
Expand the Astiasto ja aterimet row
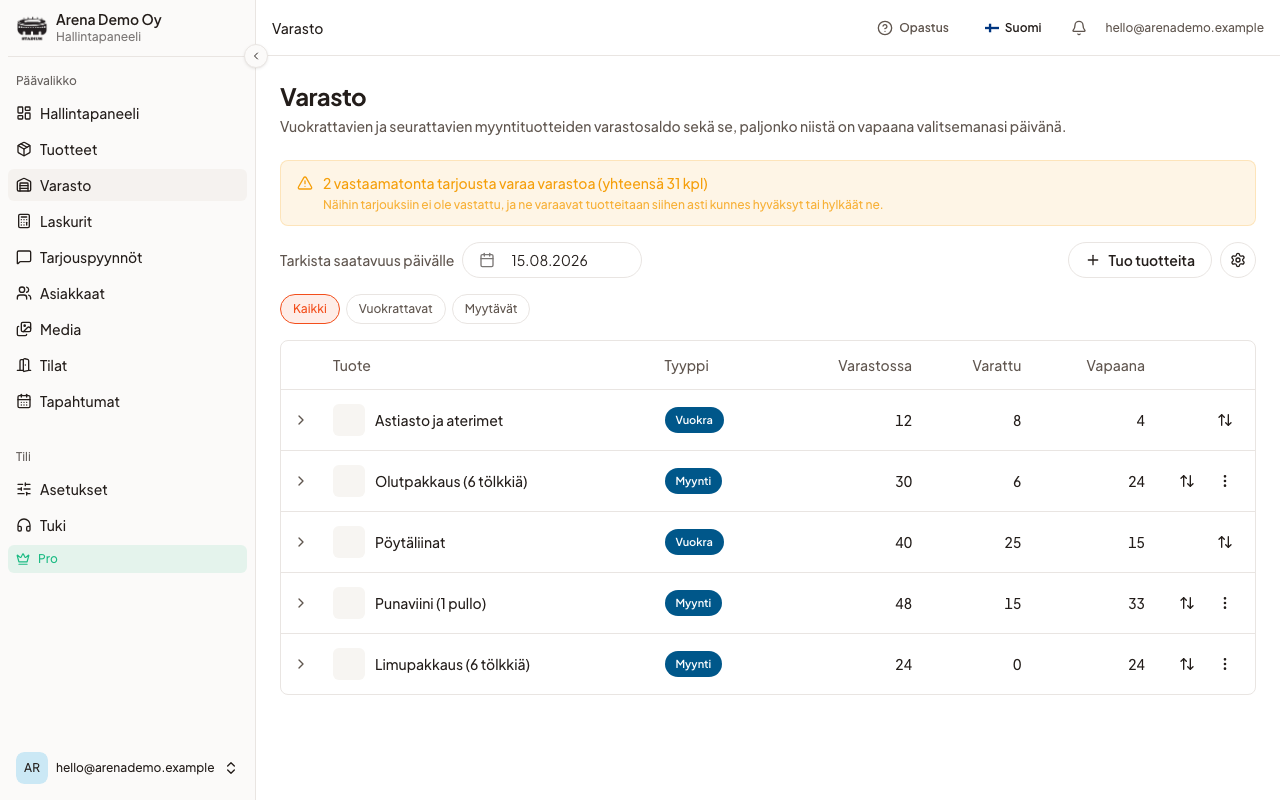301,420
